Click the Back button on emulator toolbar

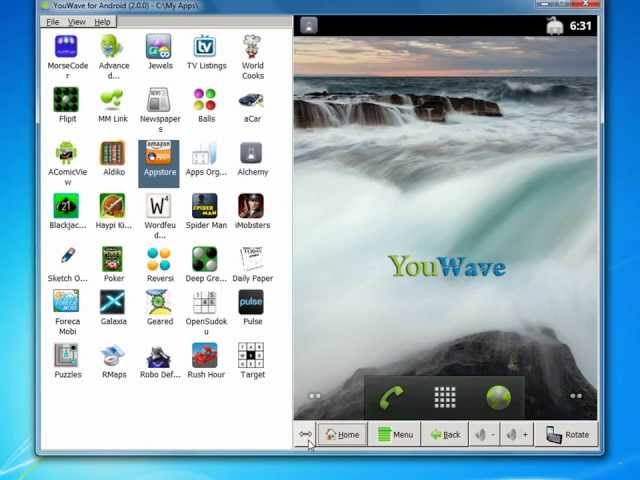445,435
